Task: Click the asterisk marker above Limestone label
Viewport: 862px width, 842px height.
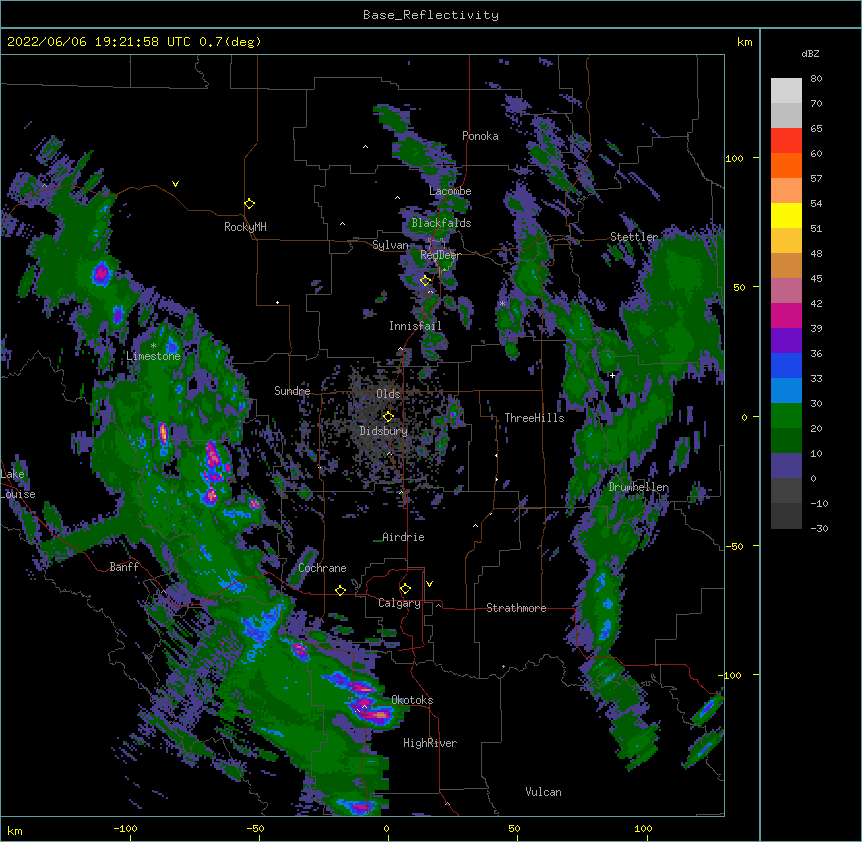Action: (x=153, y=346)
